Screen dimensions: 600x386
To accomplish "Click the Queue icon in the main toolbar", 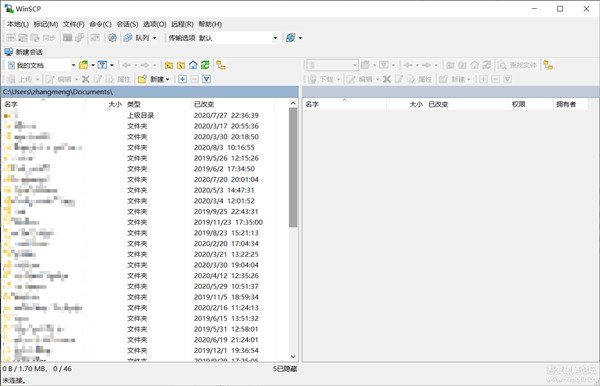I will pyautogui.click(x=128, y=37).
